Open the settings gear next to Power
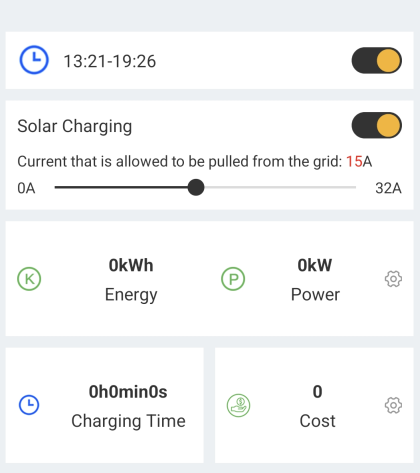The width and height of the screenshot is (420, 473). pyautogui.click(x=393, y=279)
